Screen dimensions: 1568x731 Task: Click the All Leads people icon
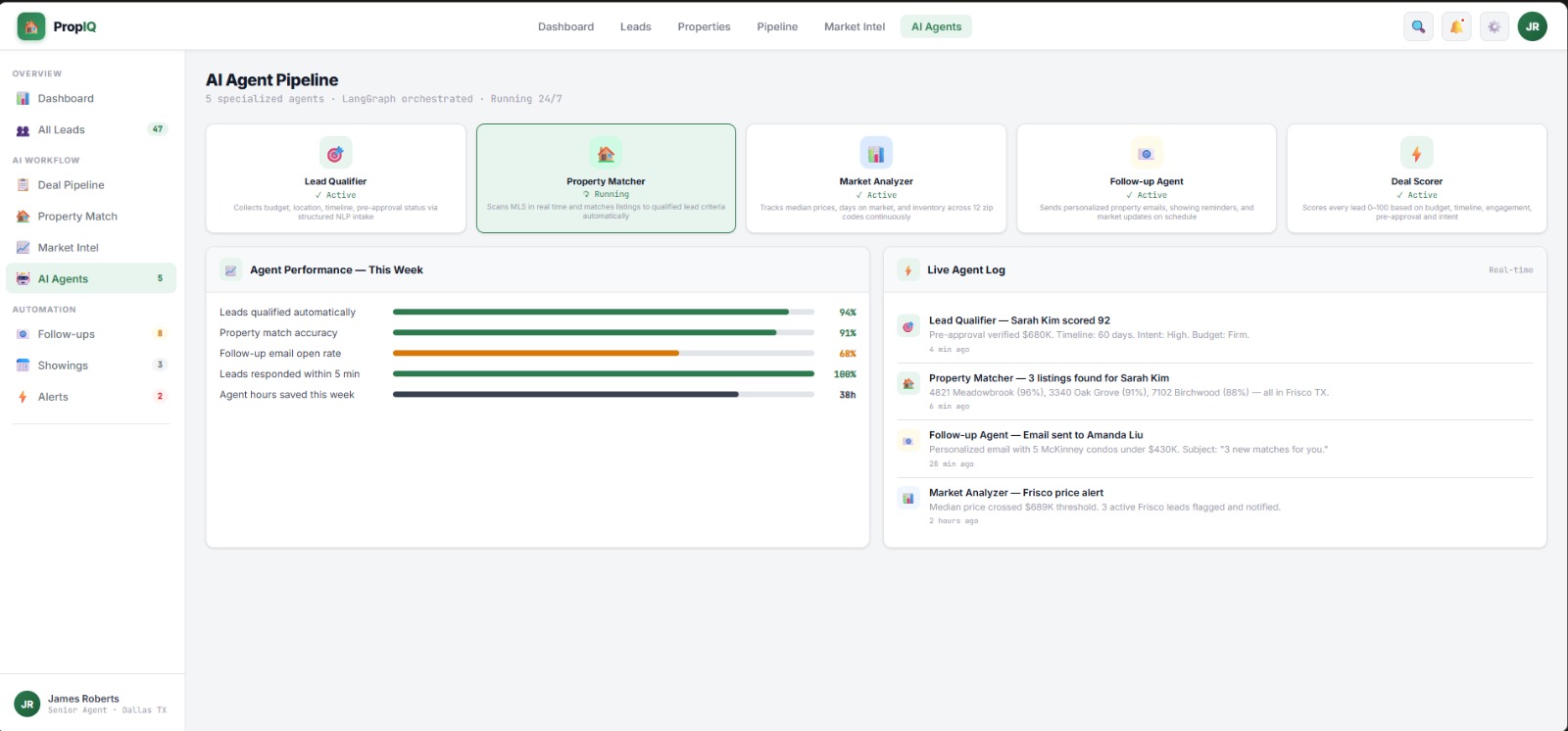click(23, 129)
